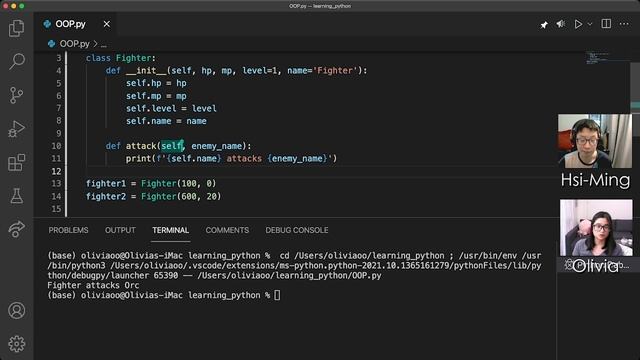Open the Manage settings gear
This screenshot has width=640, height=360.
[x=16, y=344]
